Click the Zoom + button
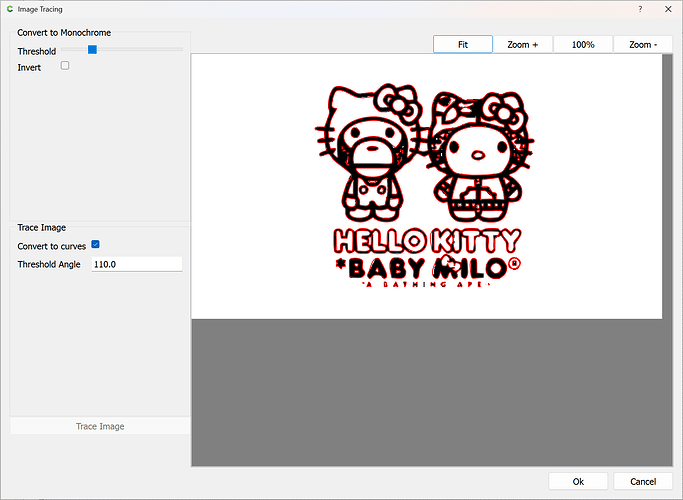683x500 pixels. click(x=523, y=44)
